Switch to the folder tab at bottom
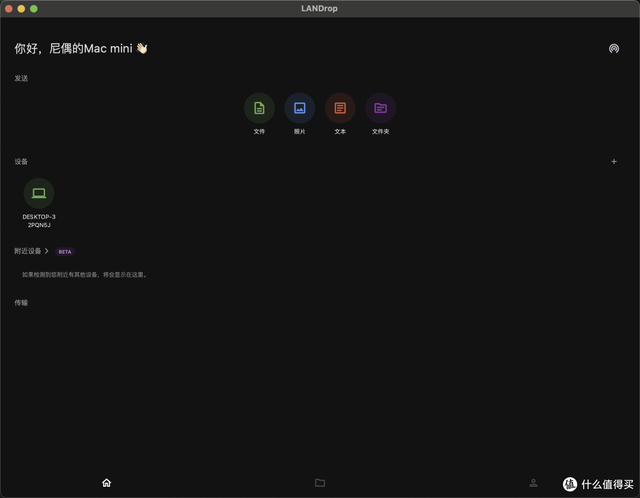Viewport: 640px width, 498px height. (320, 482)
